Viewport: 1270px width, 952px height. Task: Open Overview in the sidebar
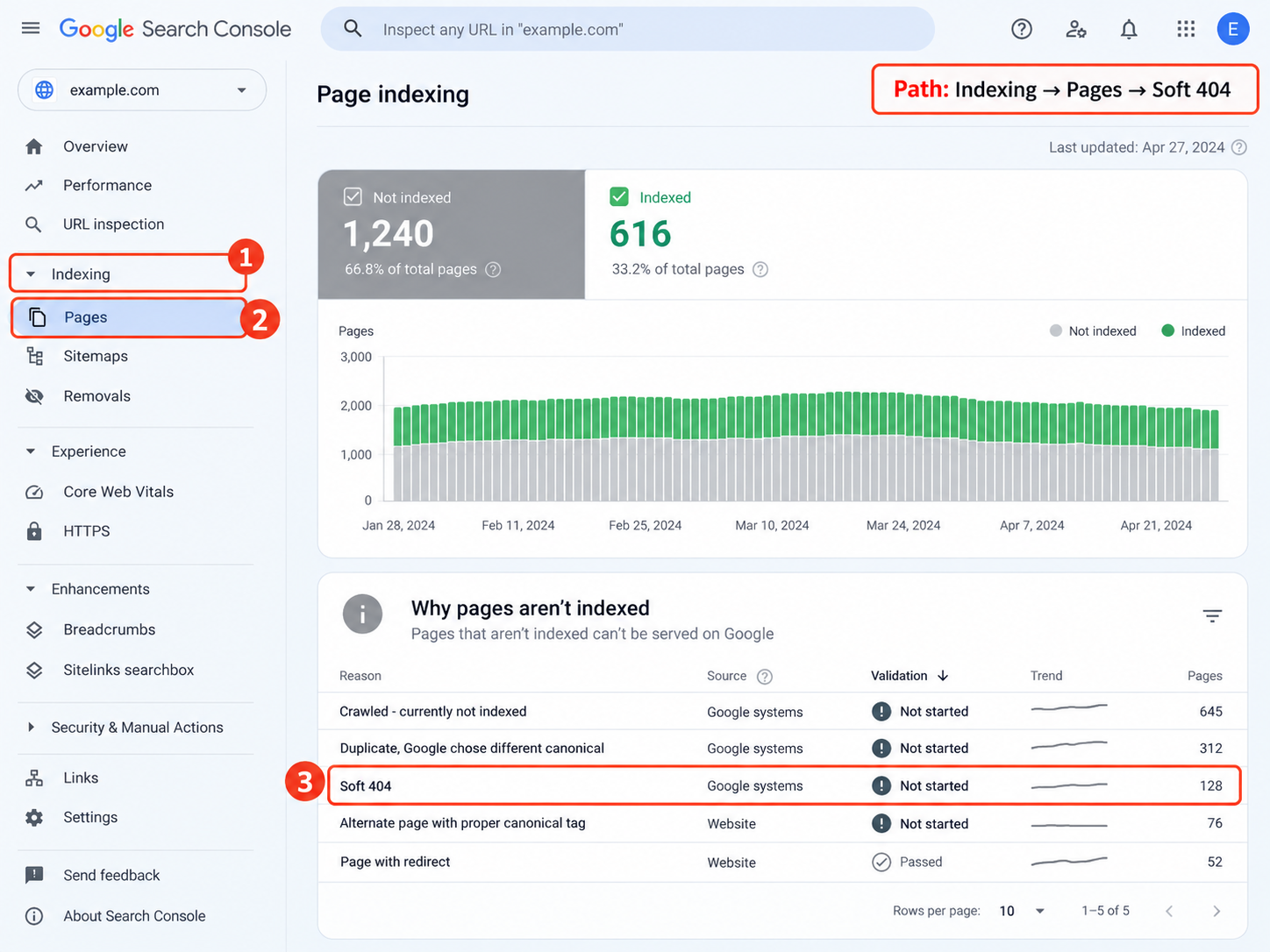coord(96,146)
